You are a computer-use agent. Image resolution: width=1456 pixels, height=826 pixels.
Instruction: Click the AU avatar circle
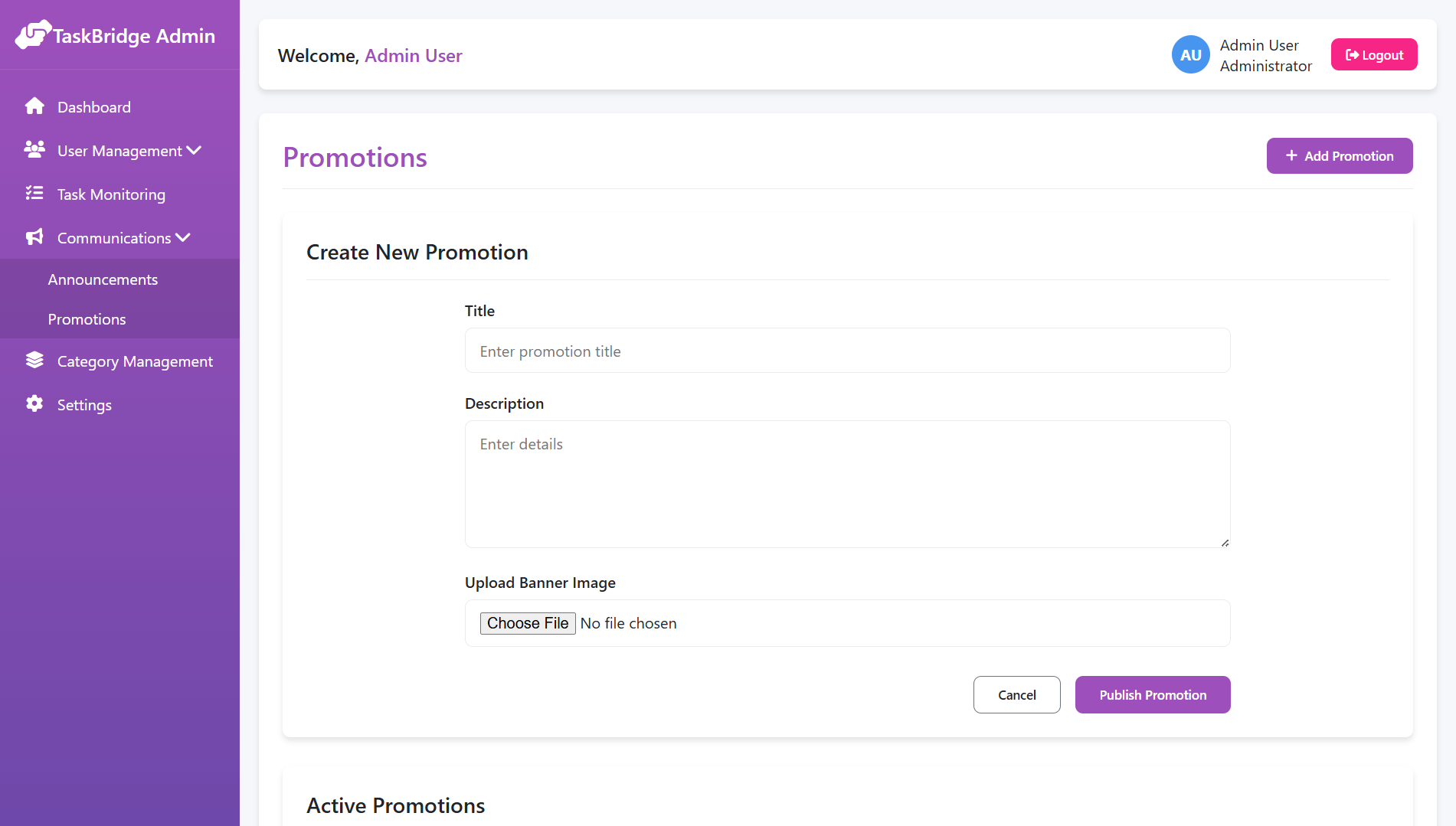1190,54
